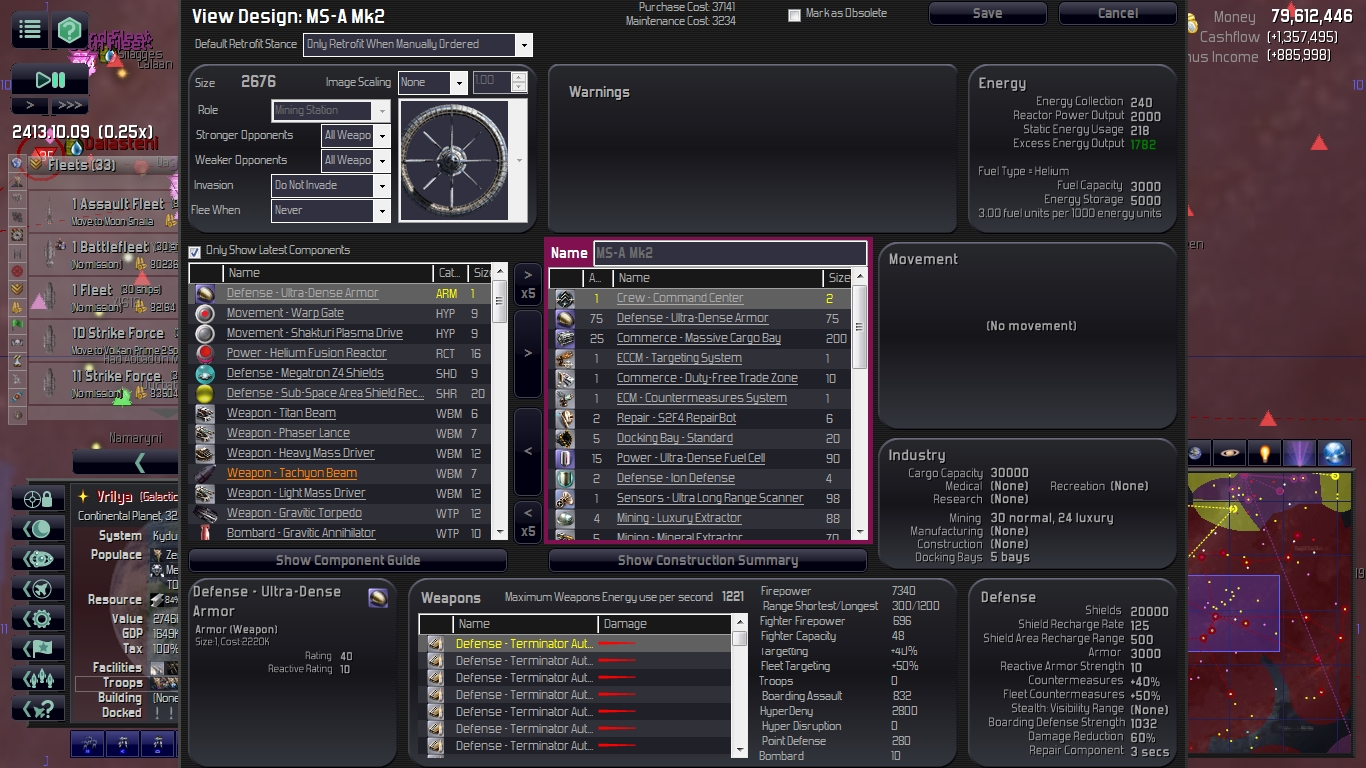Click the Titan Beam weapon icon
1366x768 pixels.
(205, 413)
